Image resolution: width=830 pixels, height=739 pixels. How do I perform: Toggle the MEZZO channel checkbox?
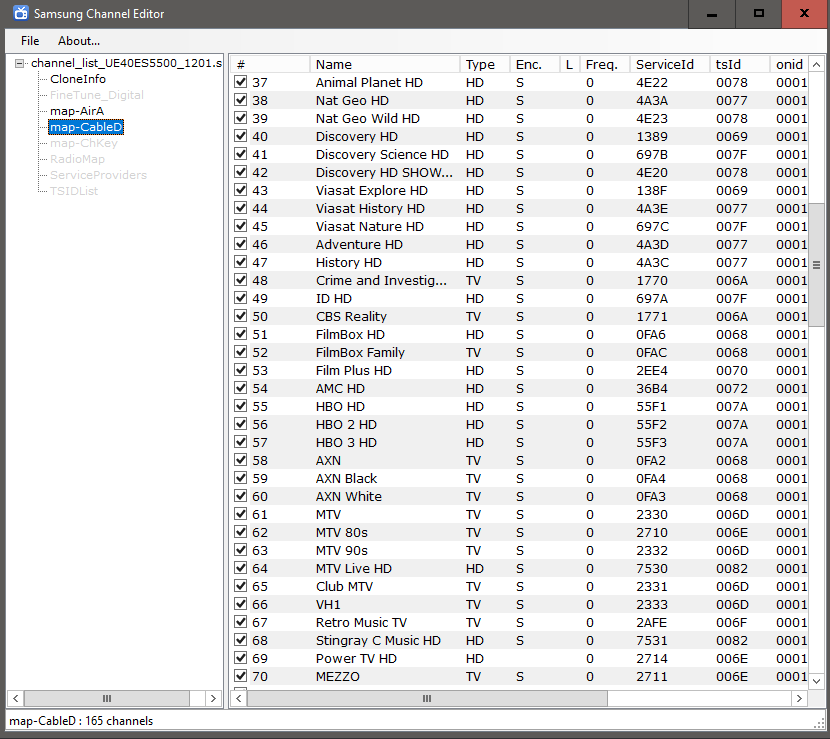[241, 677]
